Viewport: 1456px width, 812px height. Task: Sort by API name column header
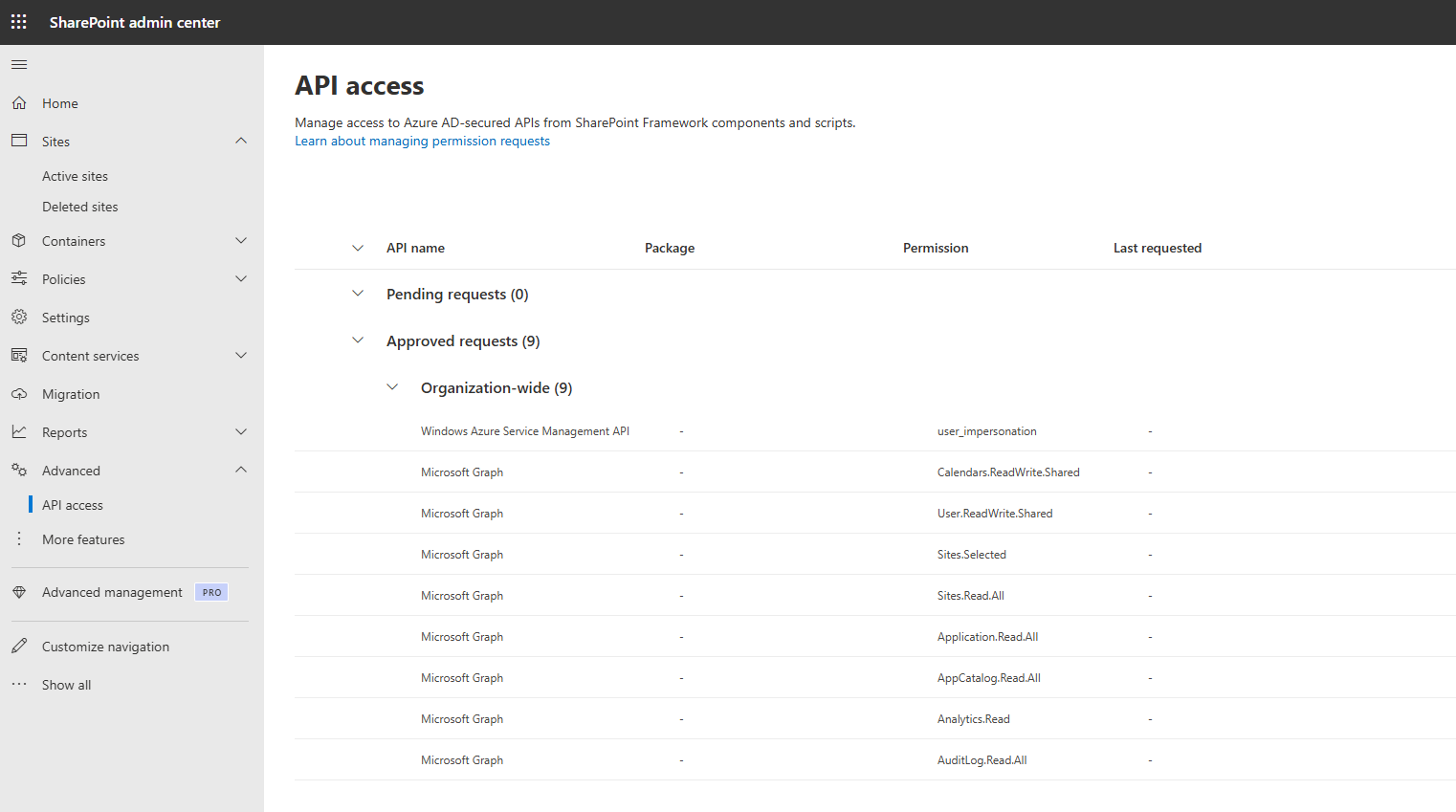[415, 248]
